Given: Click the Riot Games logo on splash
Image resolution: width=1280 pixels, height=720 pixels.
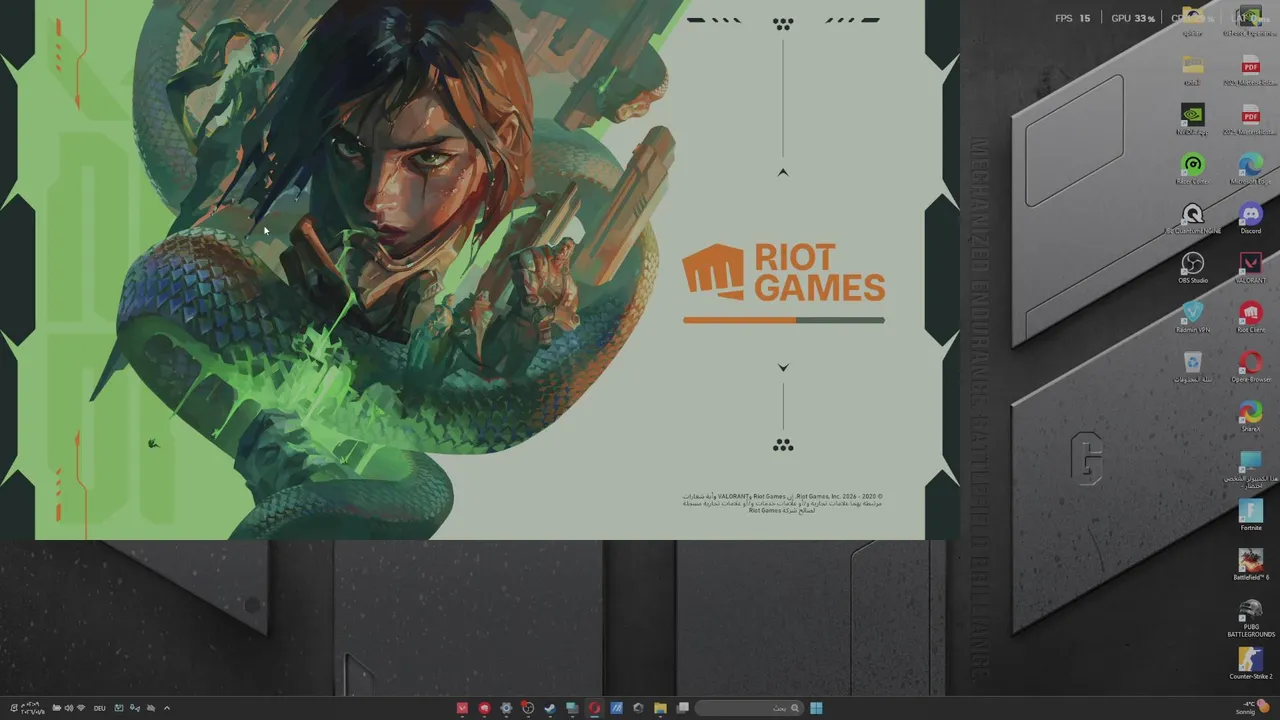Looking at the screenshot, I should (x=783, y=271).
